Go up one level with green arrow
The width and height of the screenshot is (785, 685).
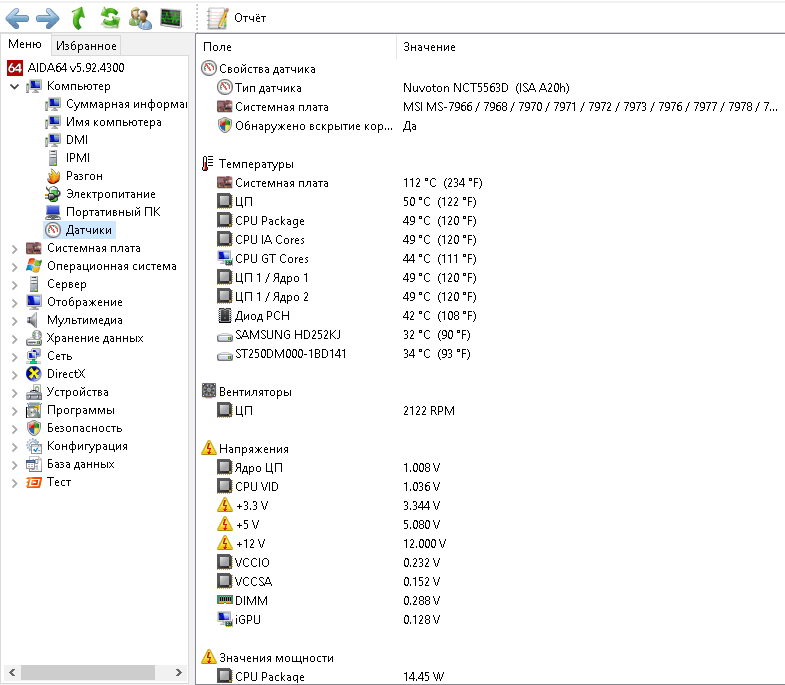(79, 17)
